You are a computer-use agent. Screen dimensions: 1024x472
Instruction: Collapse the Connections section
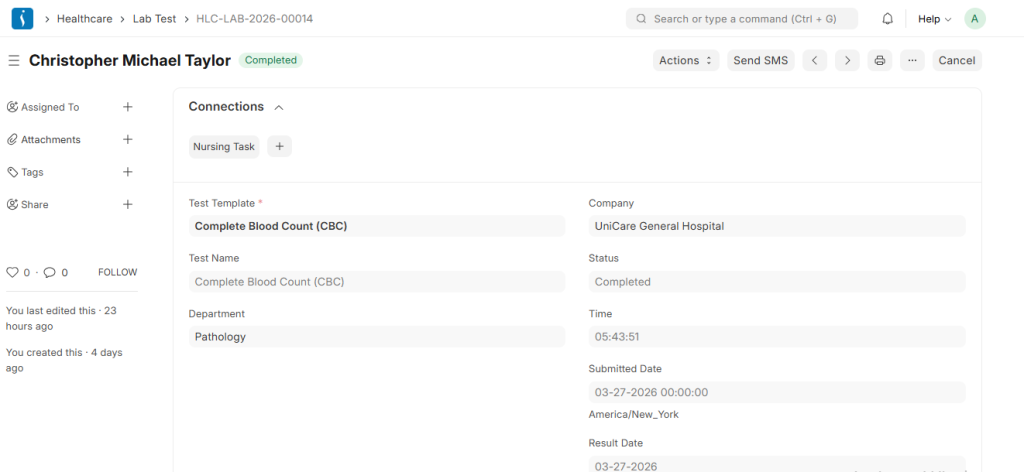coord(279,107)
